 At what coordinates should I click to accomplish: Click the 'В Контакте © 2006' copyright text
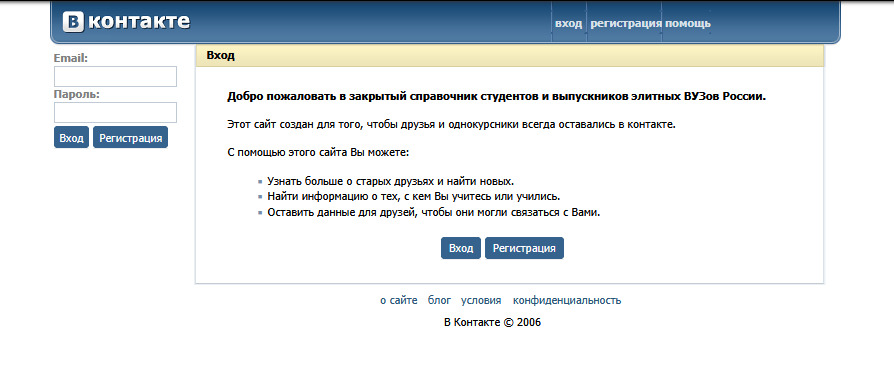tap(492, 322)
